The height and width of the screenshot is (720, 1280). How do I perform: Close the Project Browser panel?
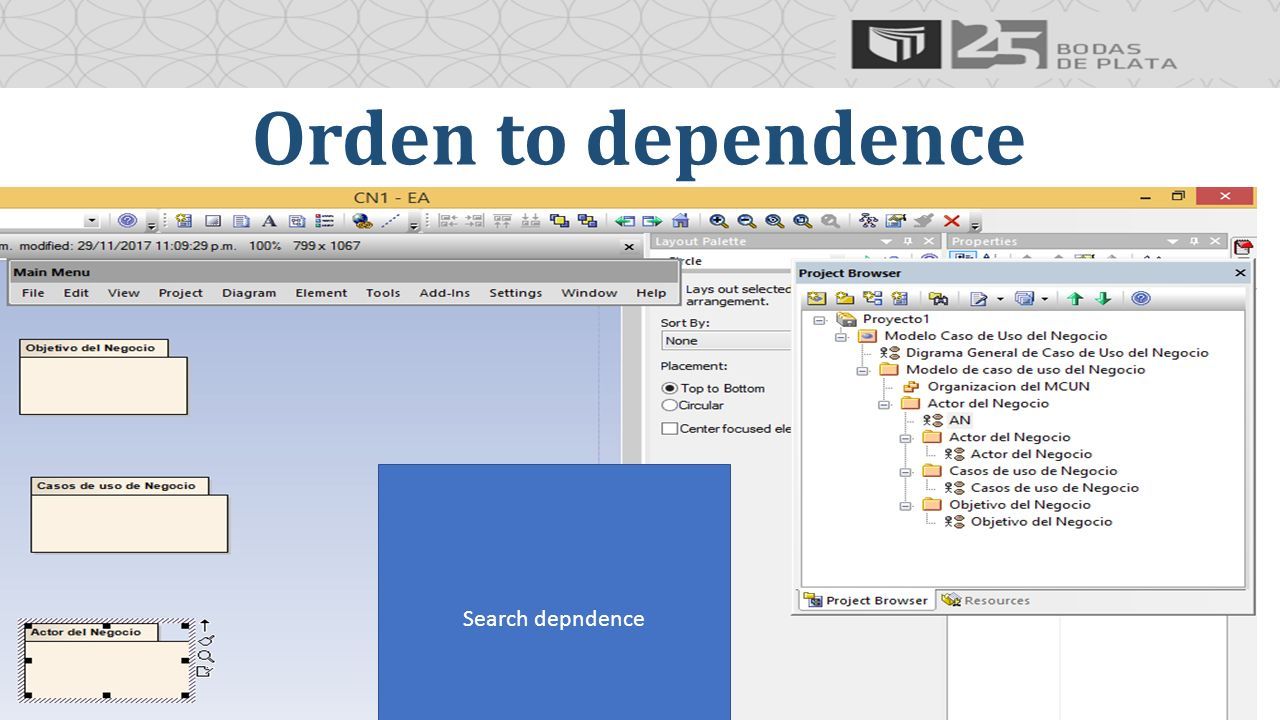(x=1240, y=273)
